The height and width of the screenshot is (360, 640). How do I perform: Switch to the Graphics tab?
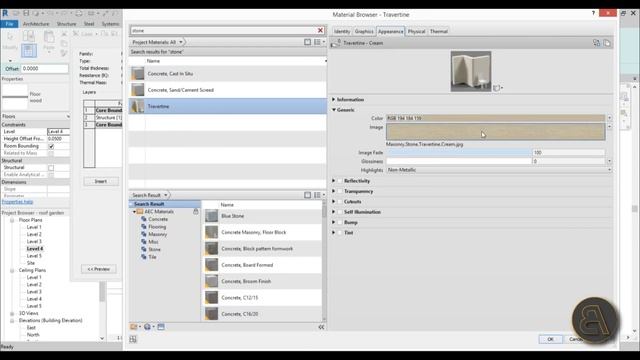[364, 31]
